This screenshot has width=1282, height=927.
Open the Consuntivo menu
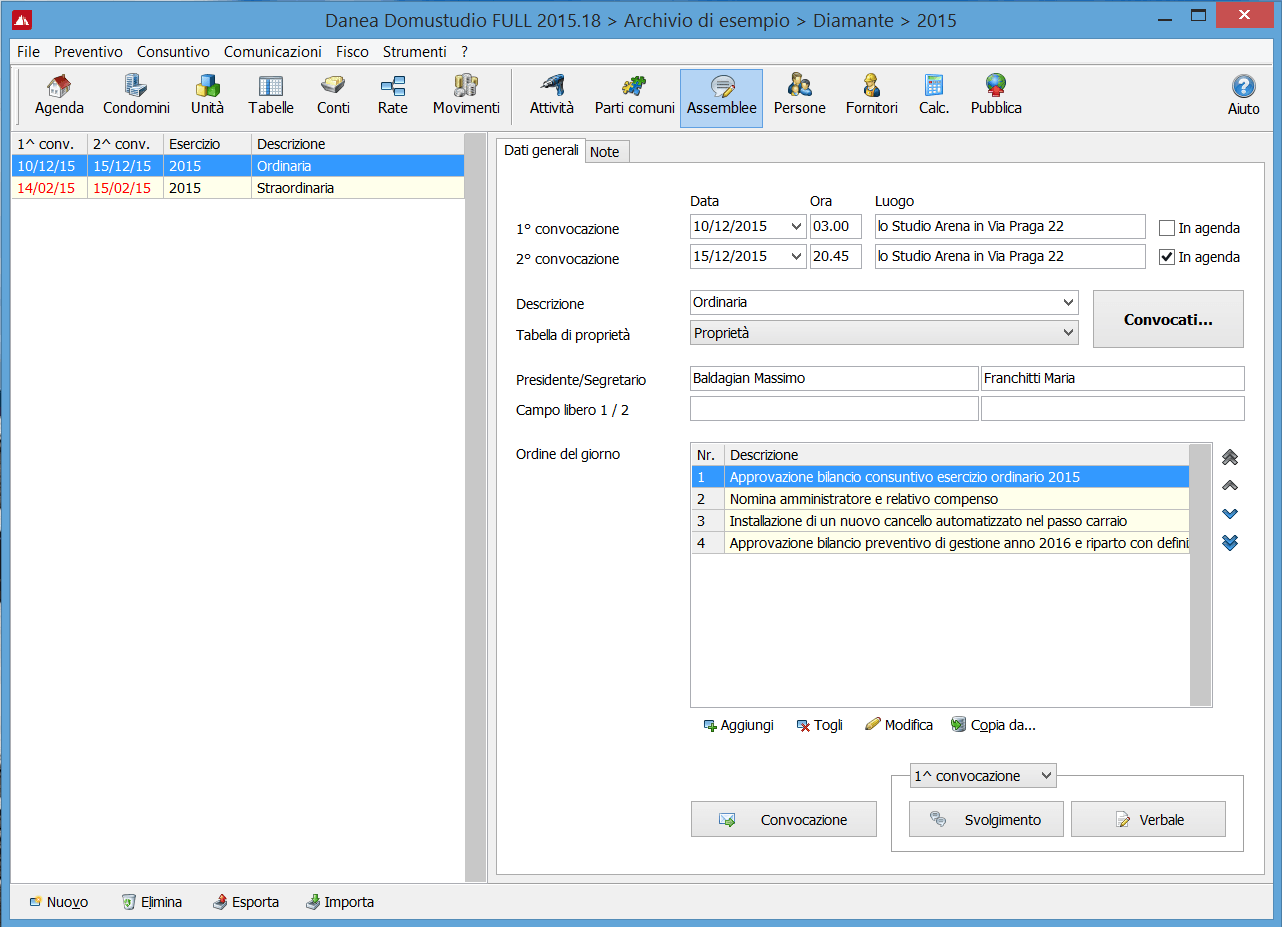[173, 51]
